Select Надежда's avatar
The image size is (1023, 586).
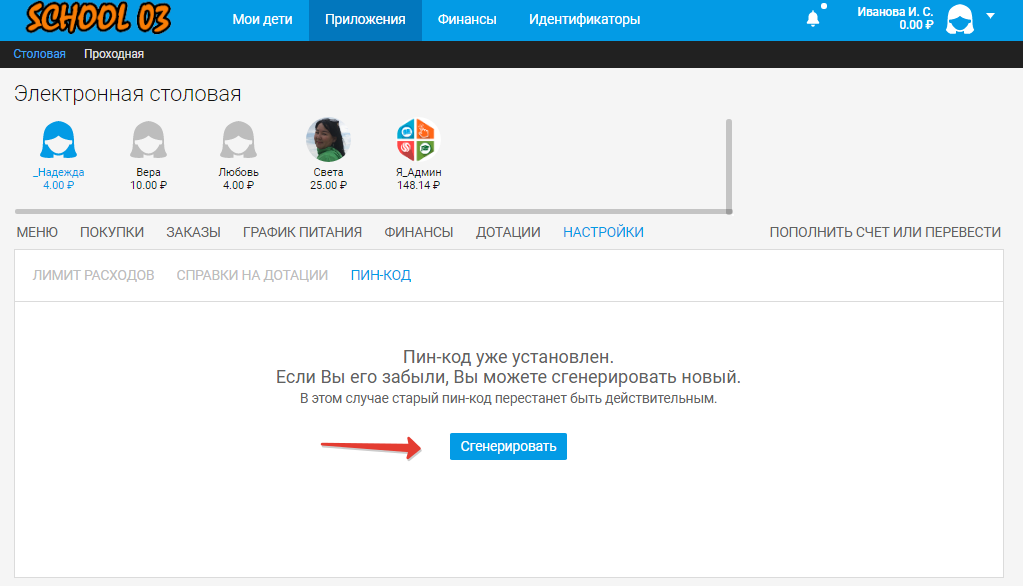tap(59, 140)
